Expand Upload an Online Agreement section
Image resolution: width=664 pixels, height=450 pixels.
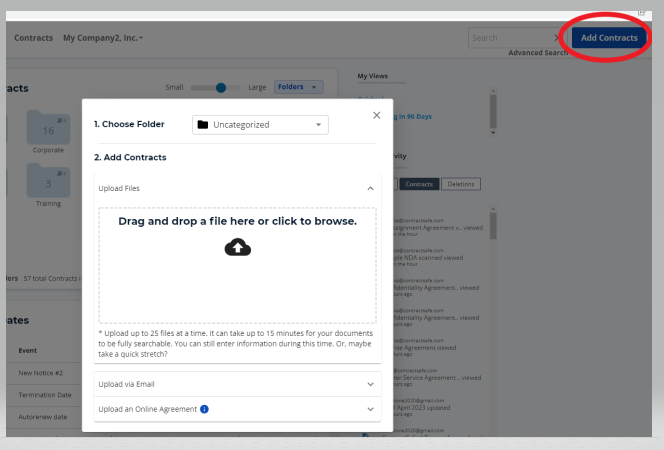coord(238,409)
